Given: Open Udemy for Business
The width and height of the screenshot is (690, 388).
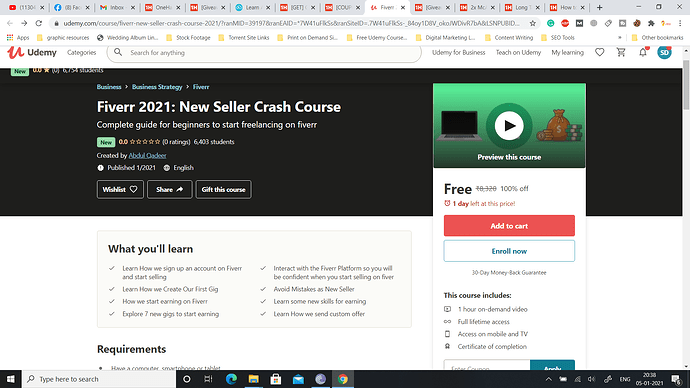Looking at the screenshot, I should pyautogui.click(x=459, y=52).
